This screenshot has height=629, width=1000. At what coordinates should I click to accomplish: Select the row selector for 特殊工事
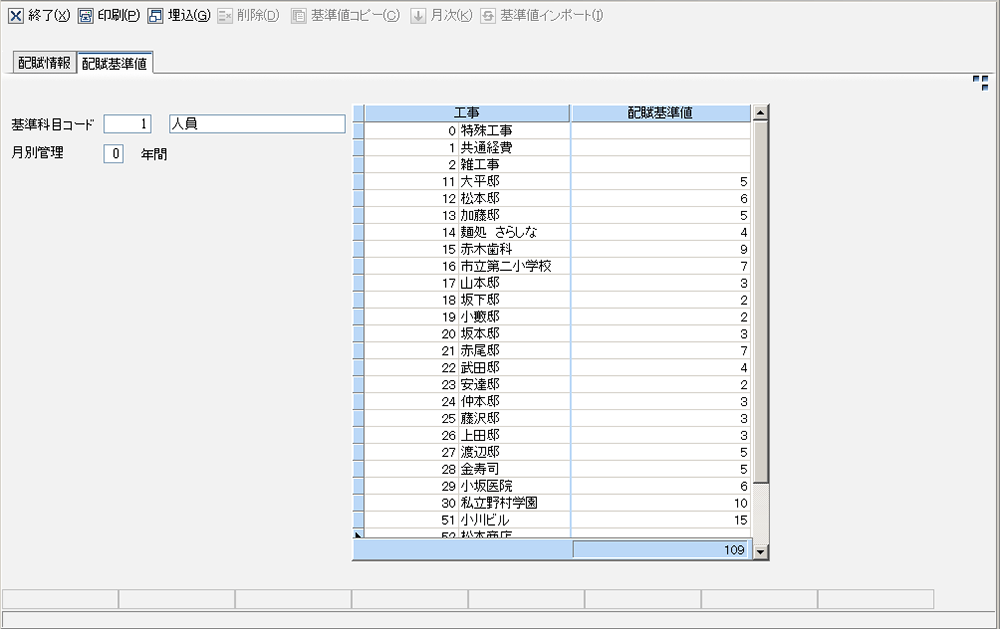point(359,131)
